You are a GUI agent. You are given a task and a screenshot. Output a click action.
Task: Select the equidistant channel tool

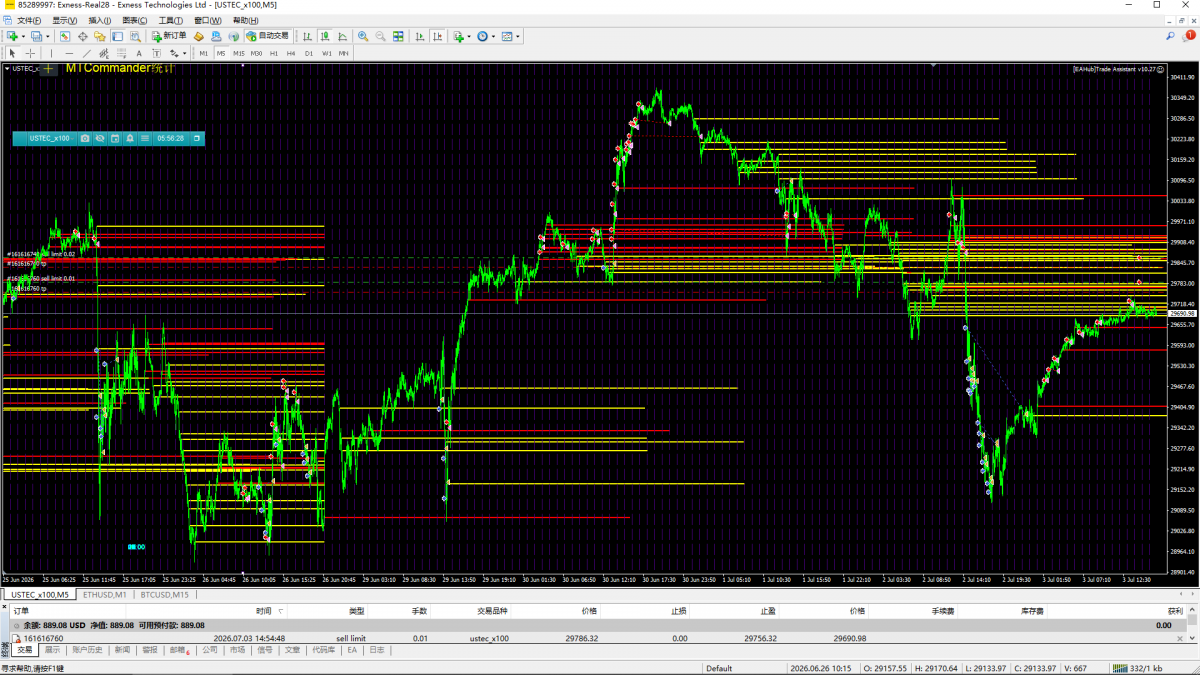tap(104, 53)
